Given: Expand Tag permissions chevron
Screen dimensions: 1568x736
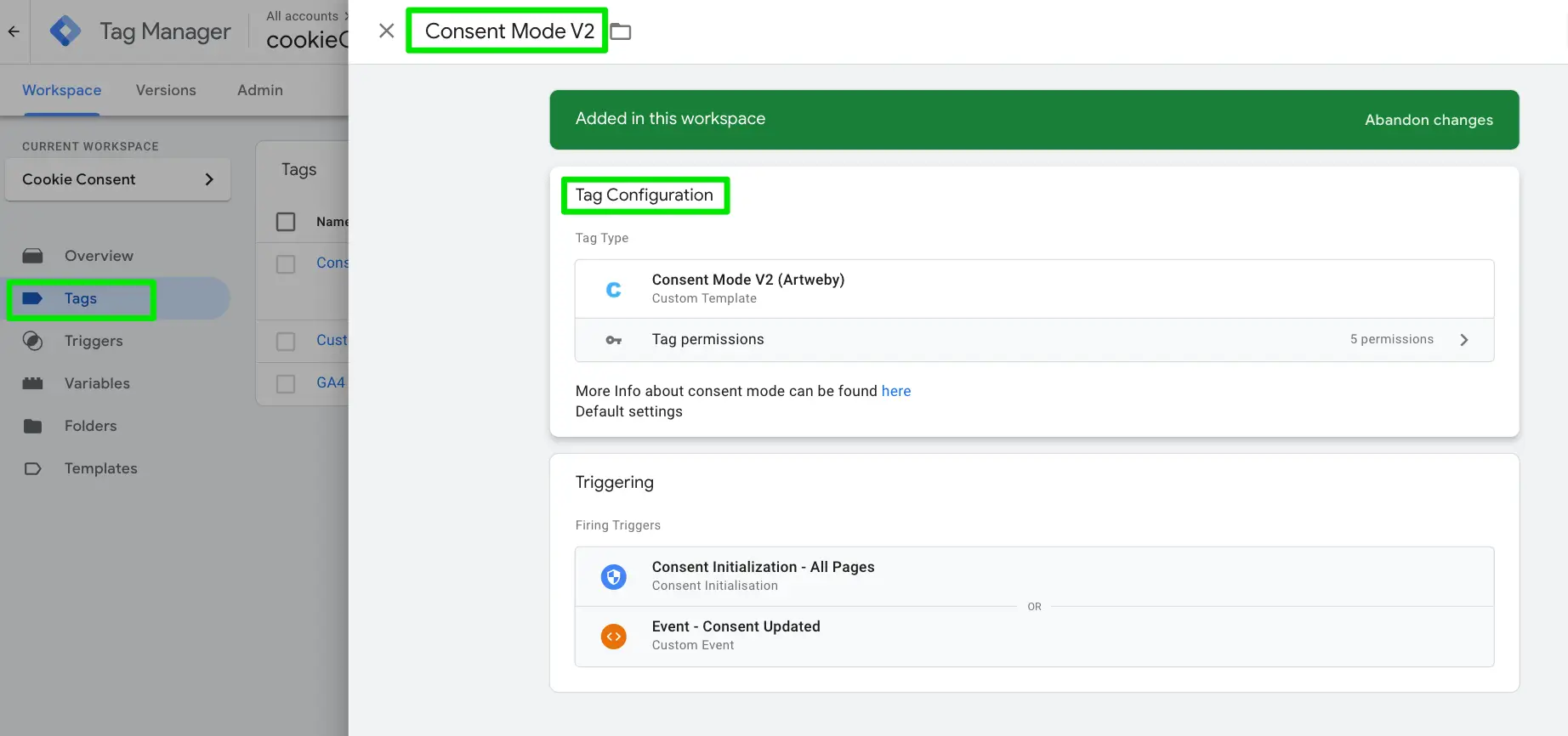Looking at the screenshot, I should (x=1463, y=340).
